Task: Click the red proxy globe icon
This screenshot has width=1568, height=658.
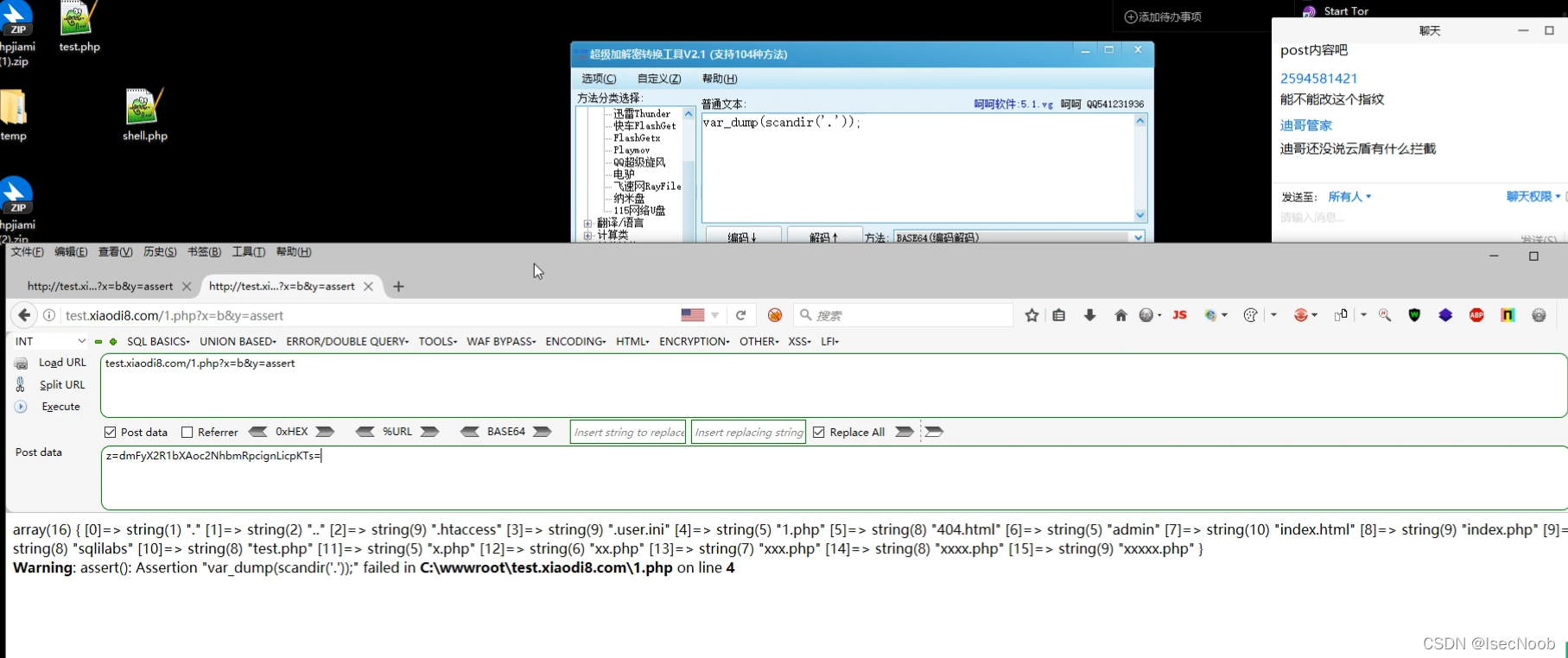Action: coord(1301,315)
